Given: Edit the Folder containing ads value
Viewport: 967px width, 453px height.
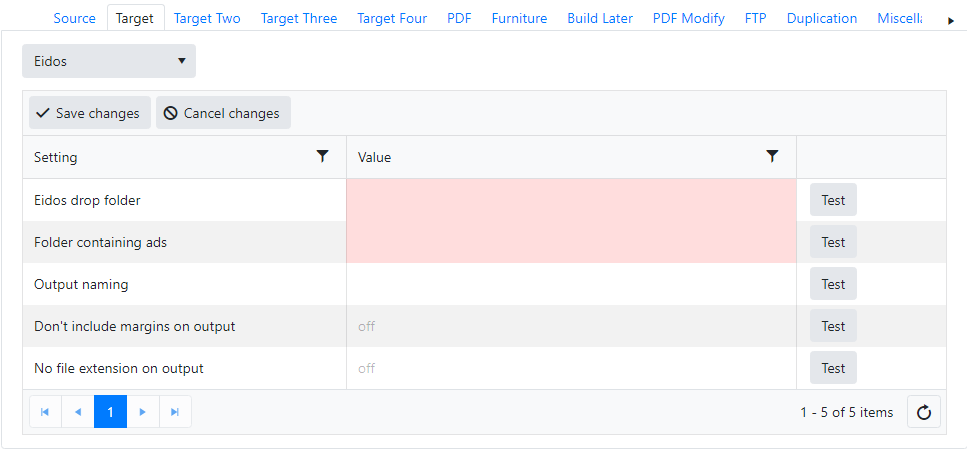Looking at the screenshot, I should [571, 242].
